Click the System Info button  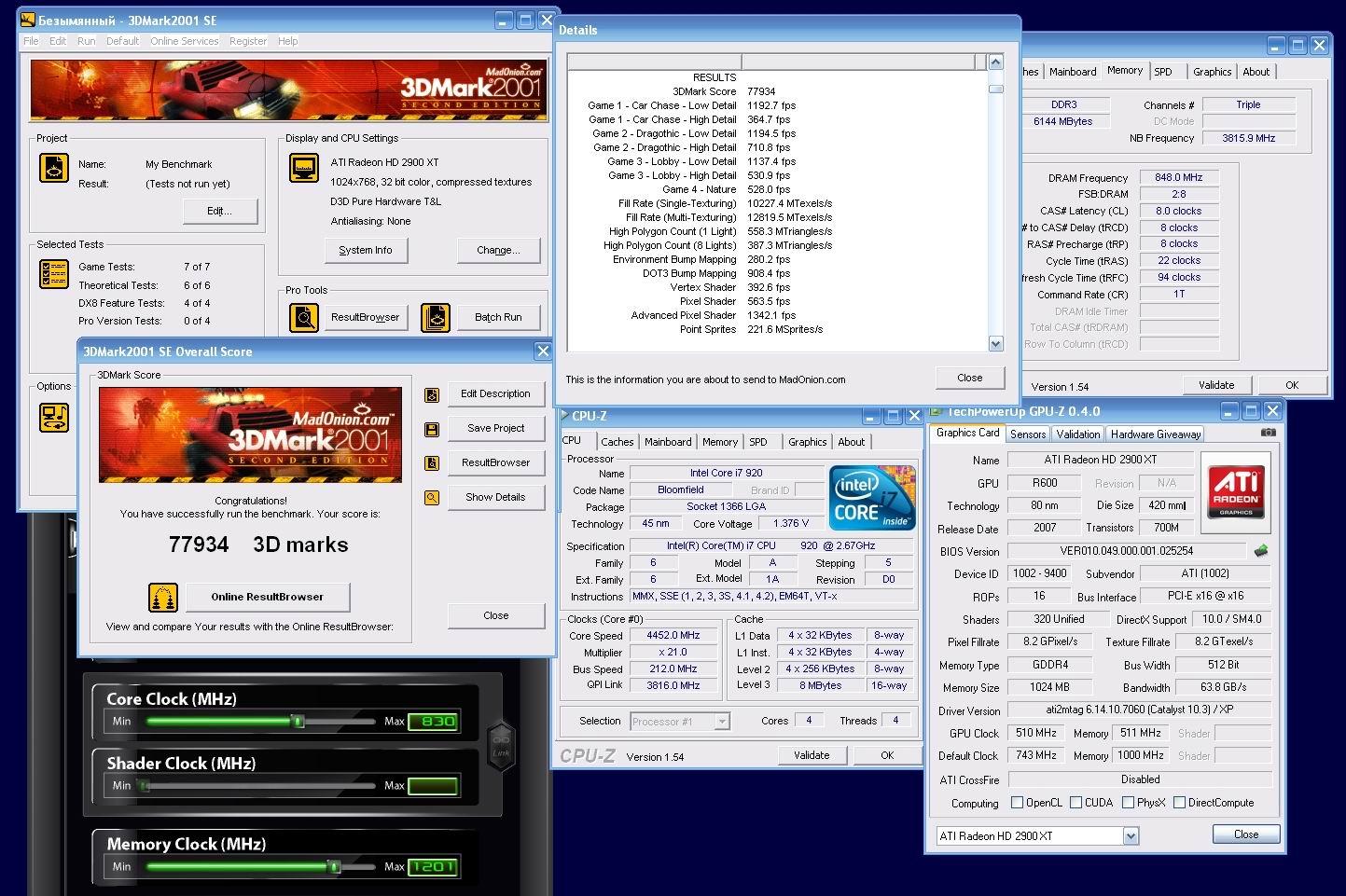pos(366,250)
